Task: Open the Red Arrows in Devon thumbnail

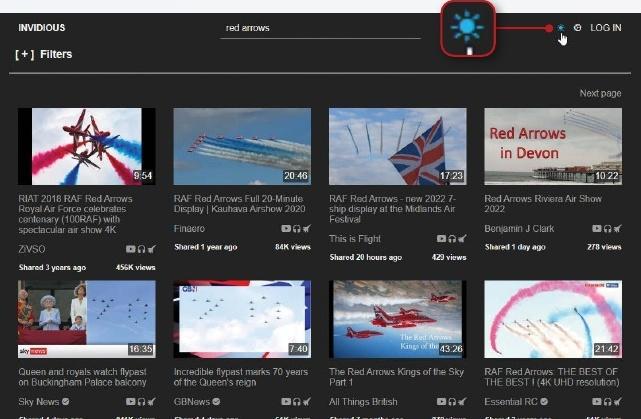Action: point(553,146)
